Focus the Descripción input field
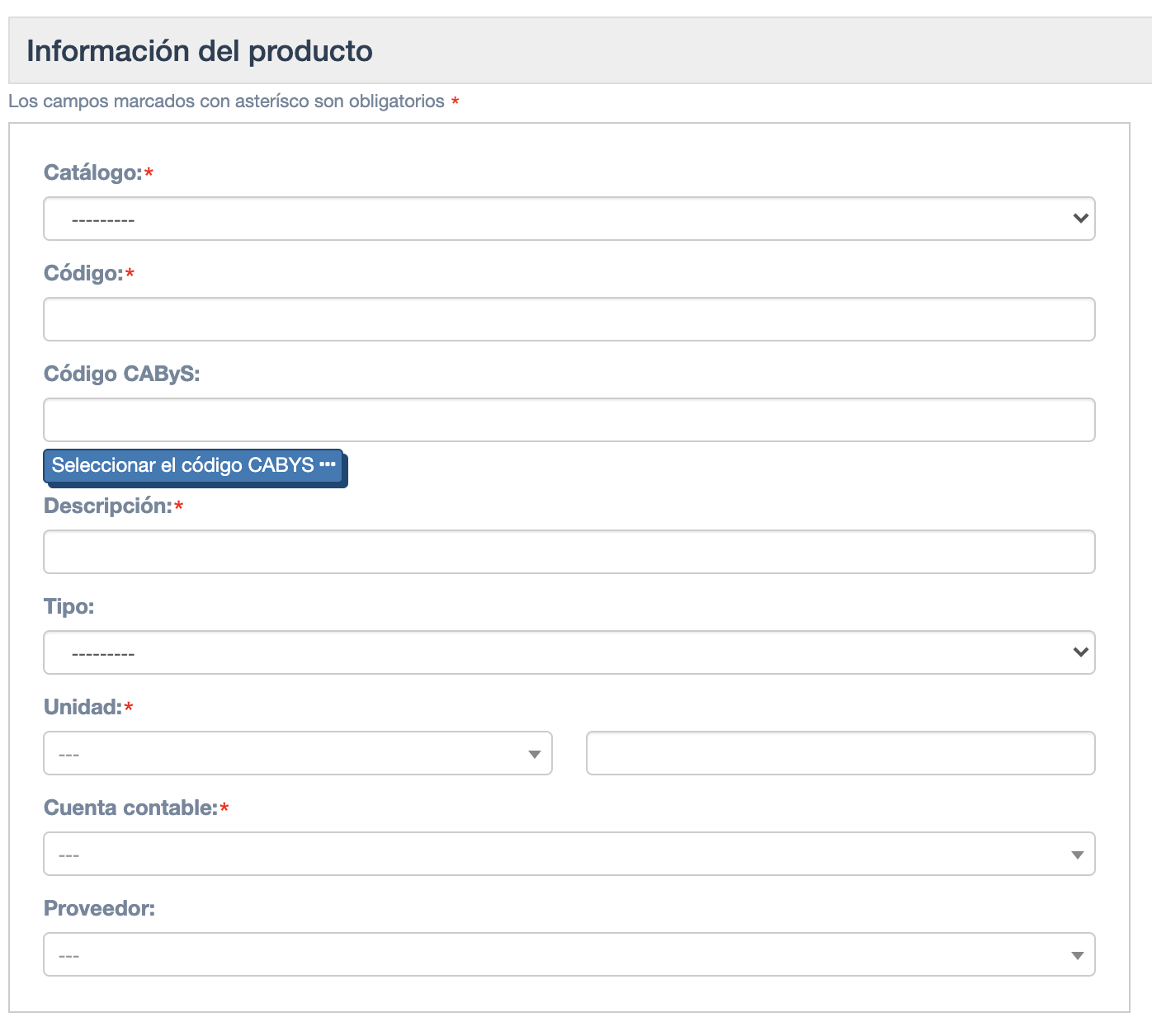 coord(569,551)
